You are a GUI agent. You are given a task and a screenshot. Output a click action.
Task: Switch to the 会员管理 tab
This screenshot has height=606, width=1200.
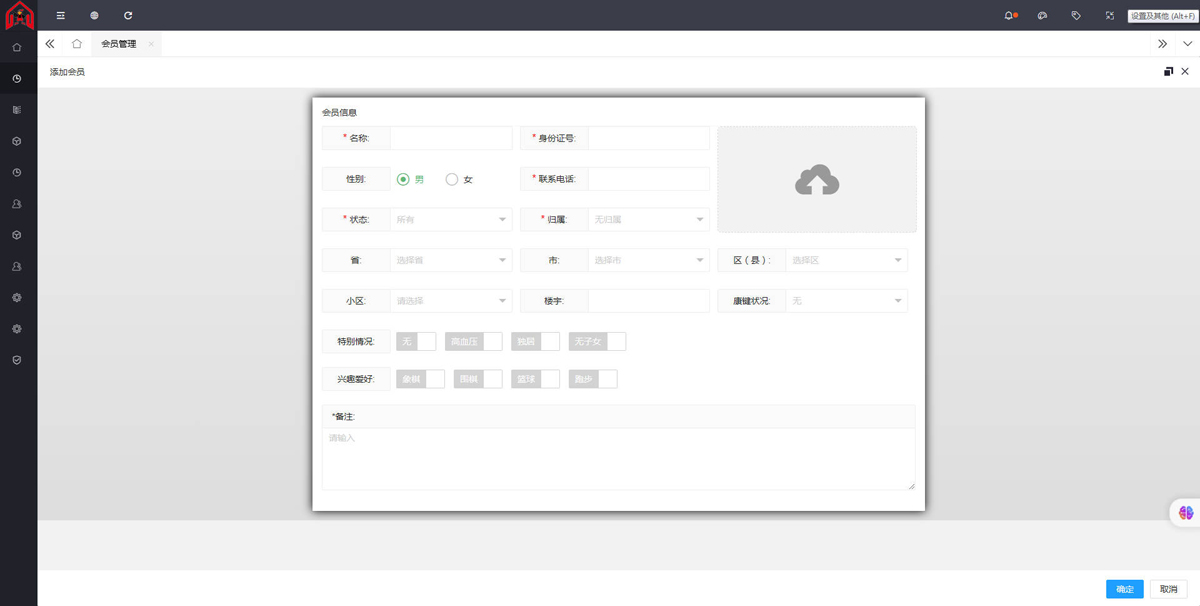coord(119,44)
